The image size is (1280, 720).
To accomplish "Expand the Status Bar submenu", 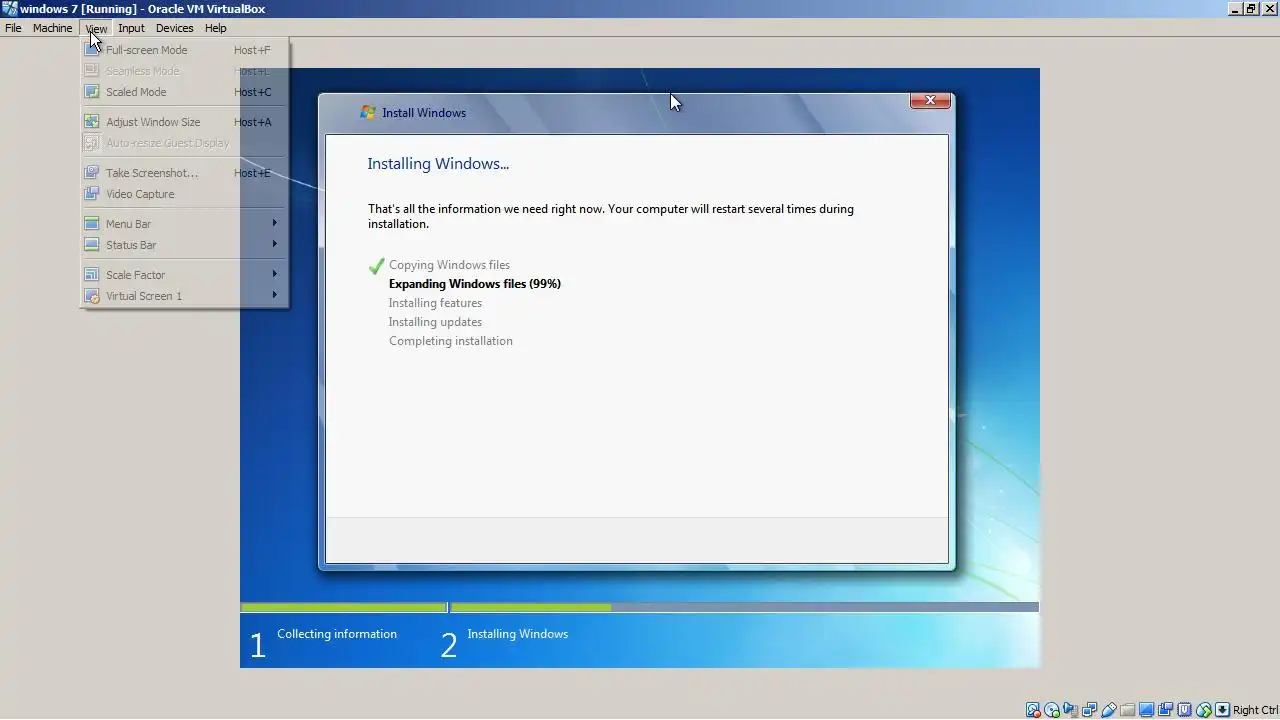I will point(185,245).
